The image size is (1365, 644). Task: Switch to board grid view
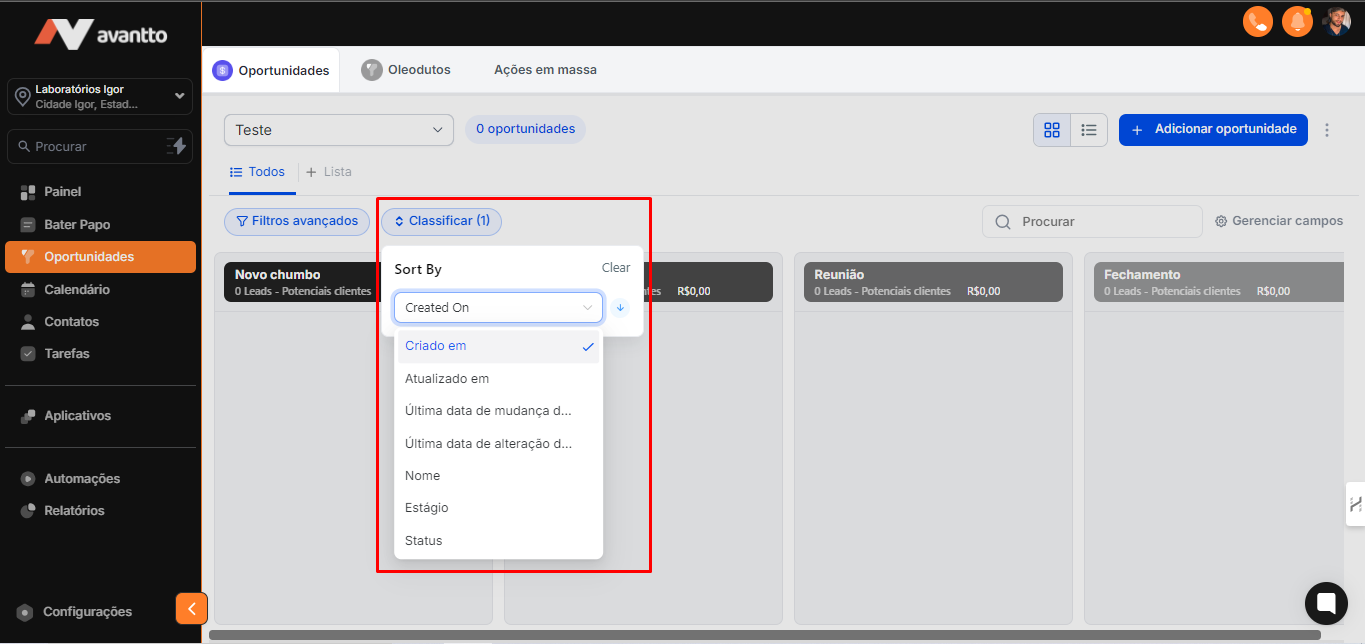click(x=1051, y=130)
